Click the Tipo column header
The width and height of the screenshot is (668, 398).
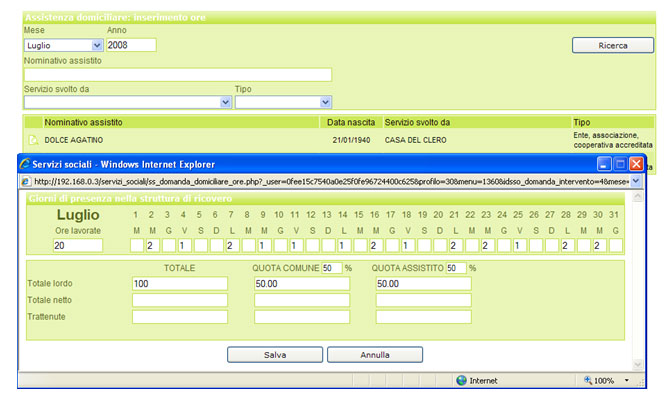582,122
